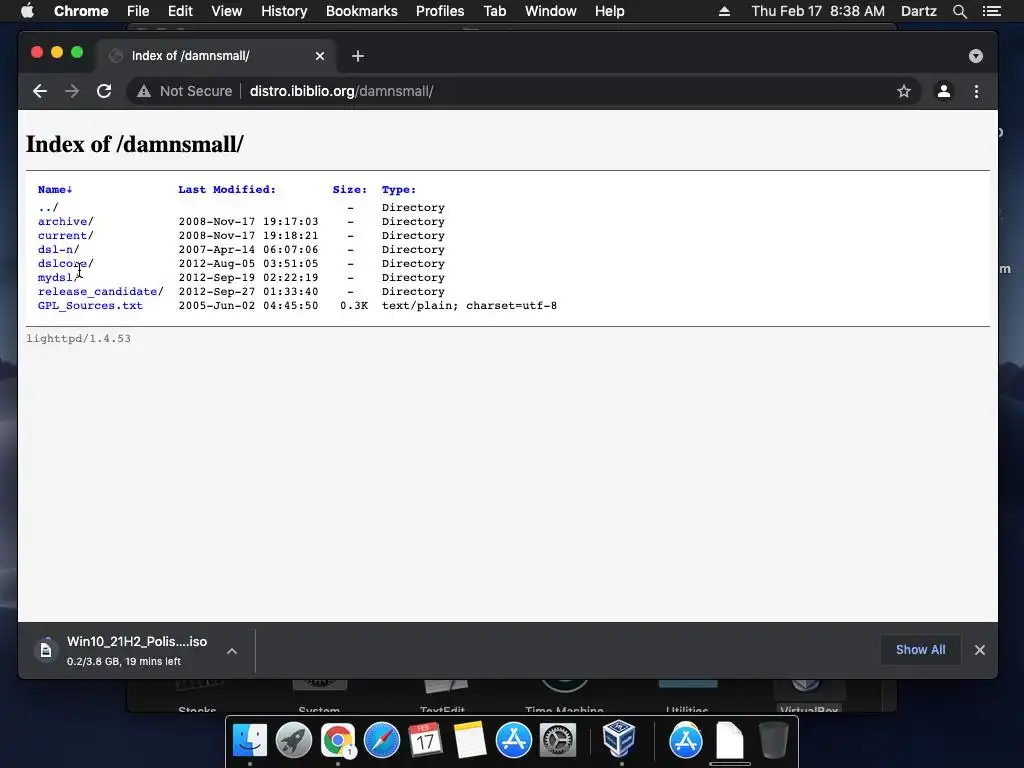Go to parent directory ../

click(x=48, y=208)
